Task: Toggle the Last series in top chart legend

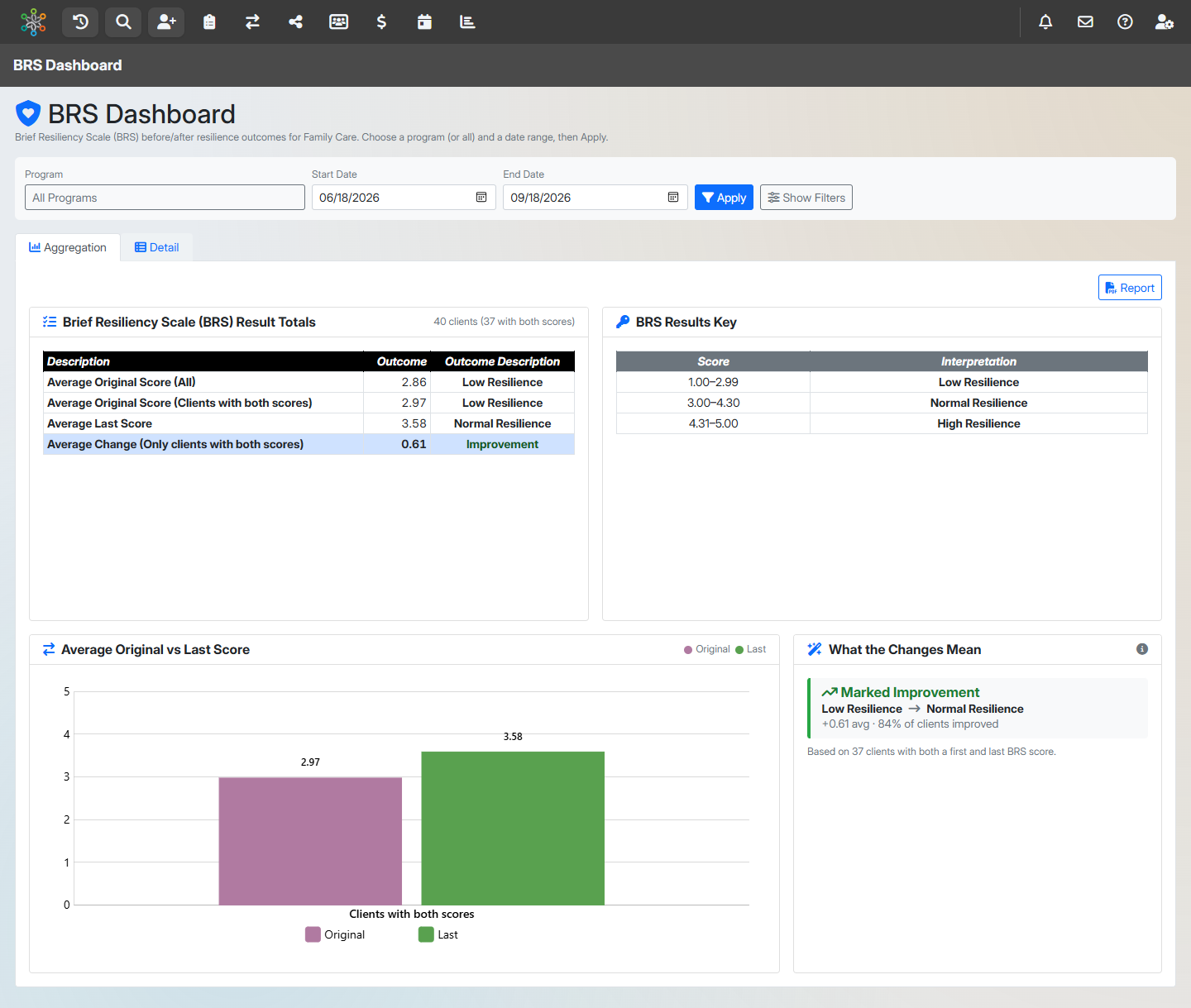Action: click(751, 650)
